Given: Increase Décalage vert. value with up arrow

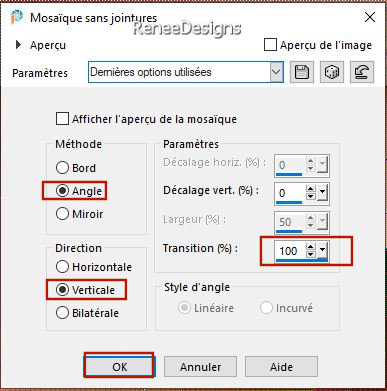Looking at the screenshot, I should click(311, 189).
